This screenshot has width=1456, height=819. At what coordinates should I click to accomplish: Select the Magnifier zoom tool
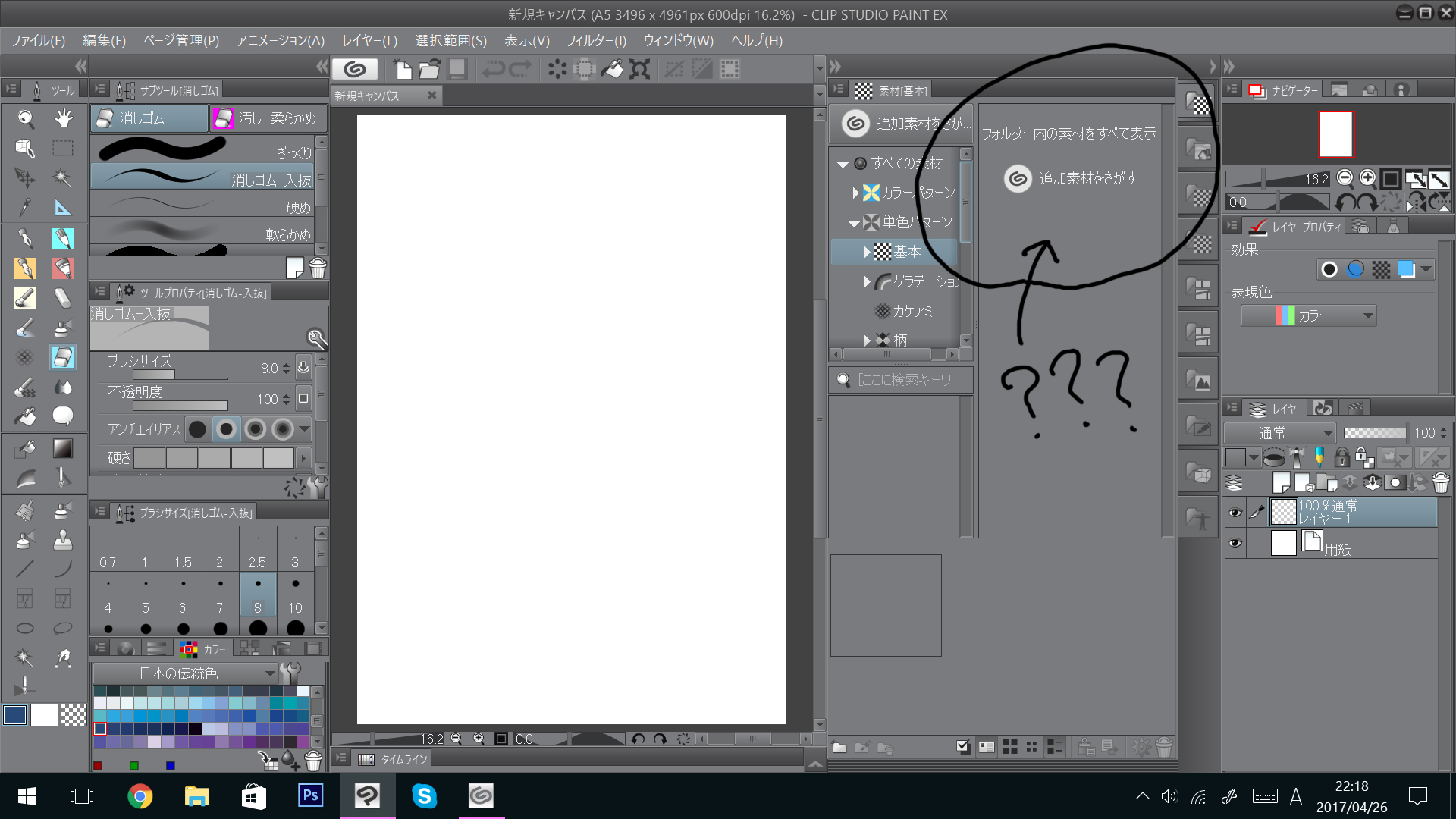pyautogui.click(x=25, y=118)
